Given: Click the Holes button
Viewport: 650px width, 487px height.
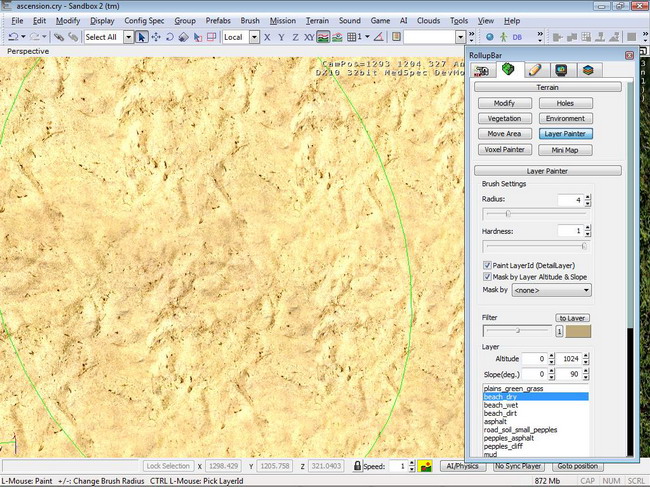Looking at the screenshot, I should pyautogui.click(x=565, y=103).
